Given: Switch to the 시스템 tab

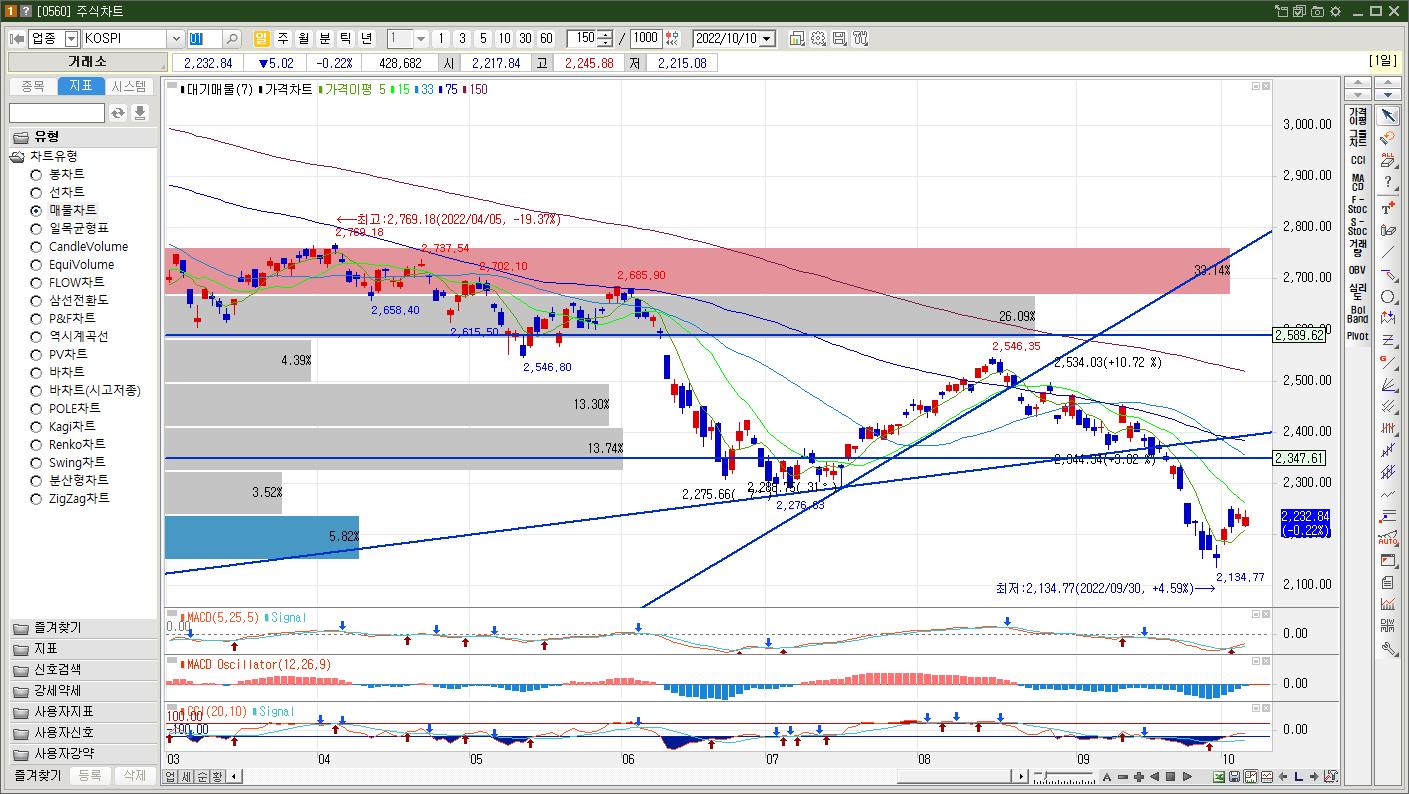Looking at the screenshot, I should pos(129,87).
